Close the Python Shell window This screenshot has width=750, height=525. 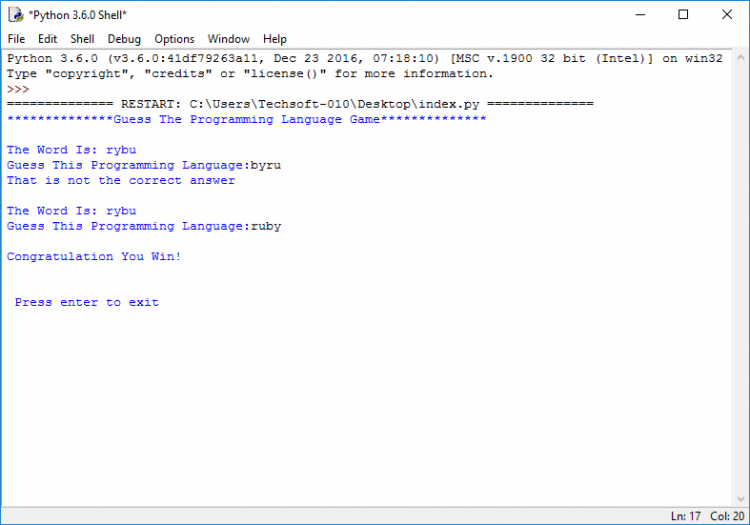[x=727, y=15]
